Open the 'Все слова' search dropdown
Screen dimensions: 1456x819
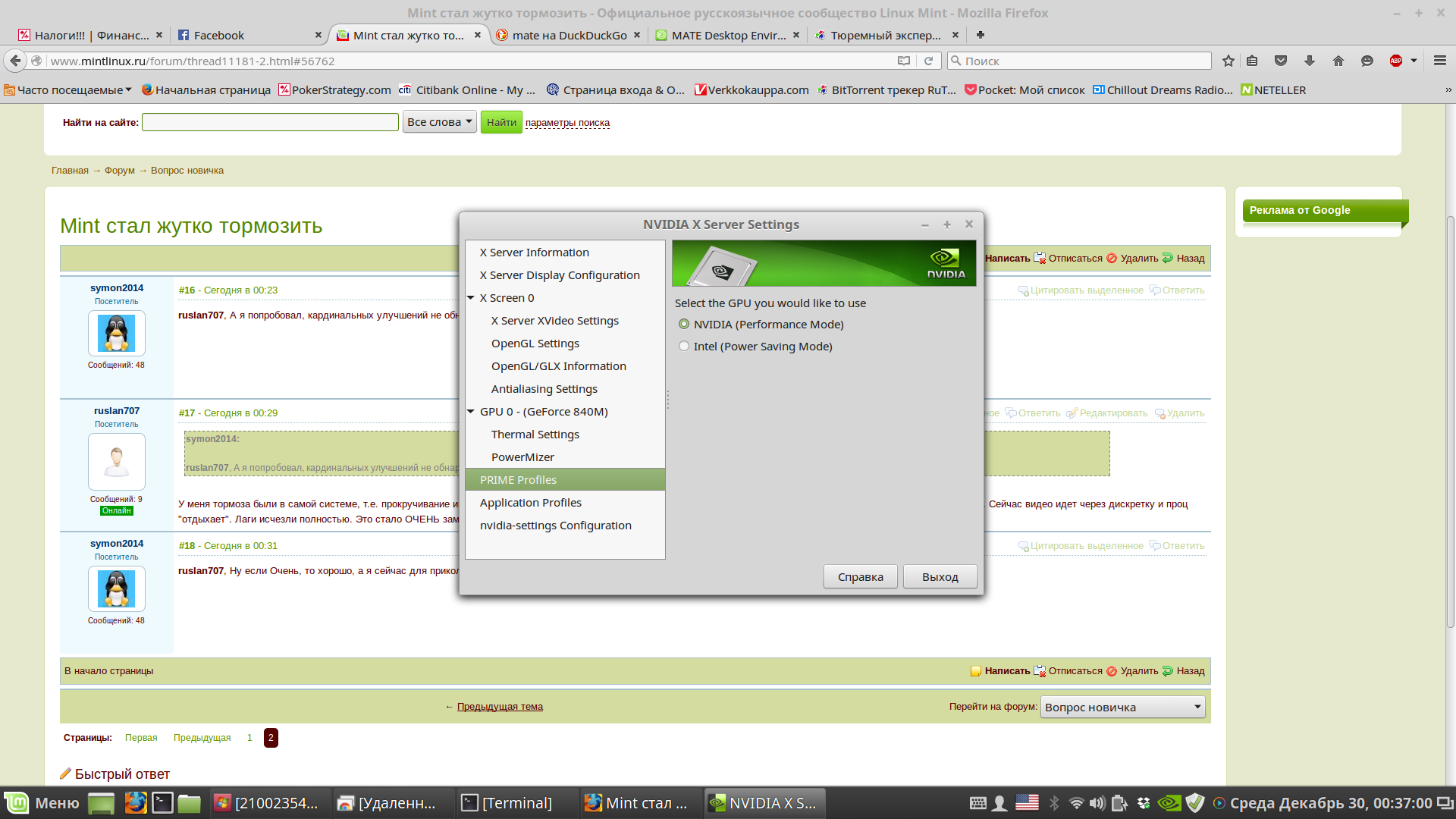(x=439, y=122)
